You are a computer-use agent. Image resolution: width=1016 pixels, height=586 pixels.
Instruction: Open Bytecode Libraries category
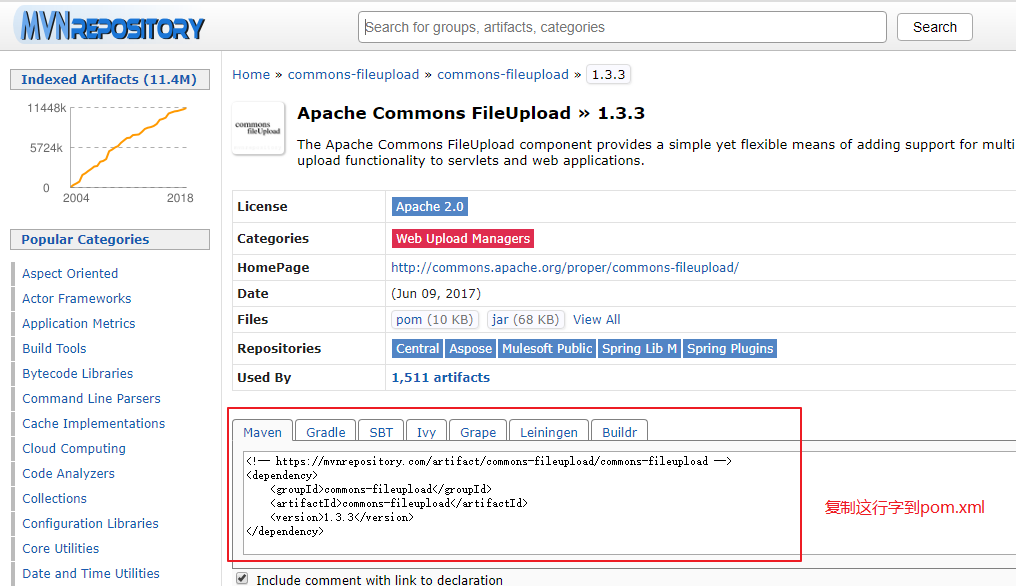coord(77,373)
